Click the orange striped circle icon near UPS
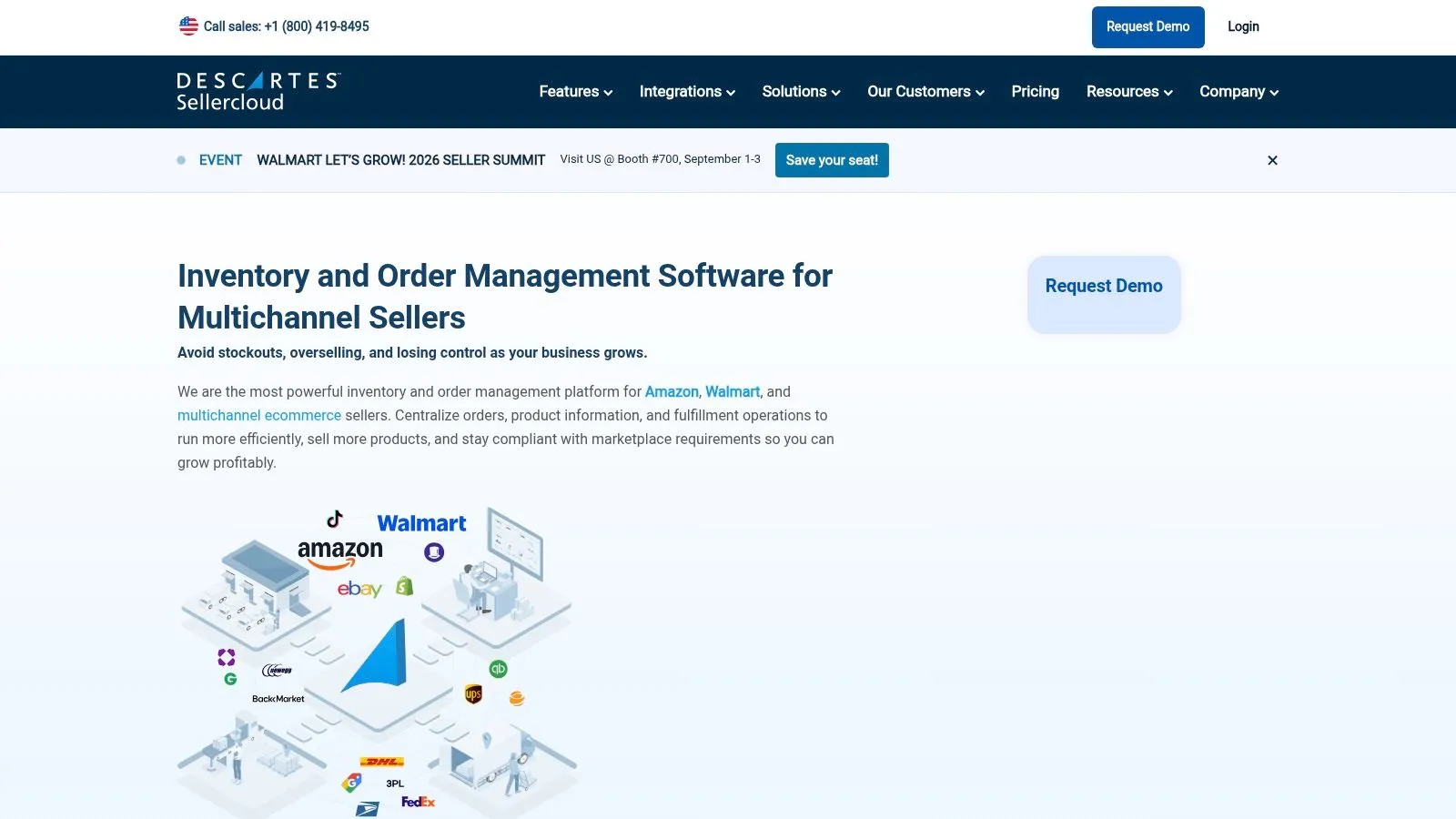This screenshot has width=1456, height=819. 517,699
